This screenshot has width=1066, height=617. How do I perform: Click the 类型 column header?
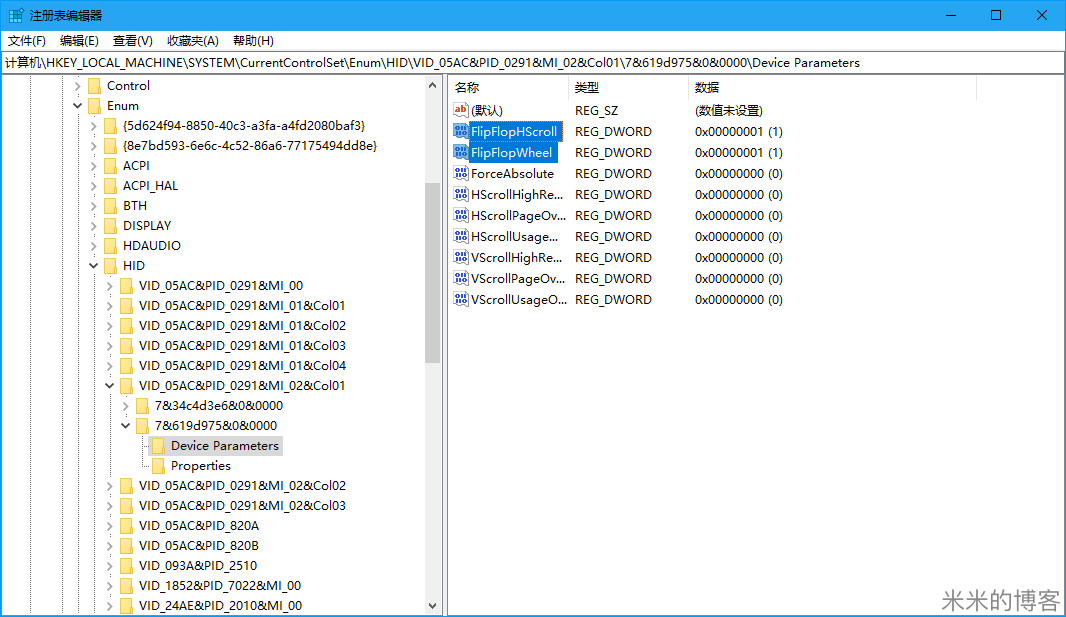[586, 88]
